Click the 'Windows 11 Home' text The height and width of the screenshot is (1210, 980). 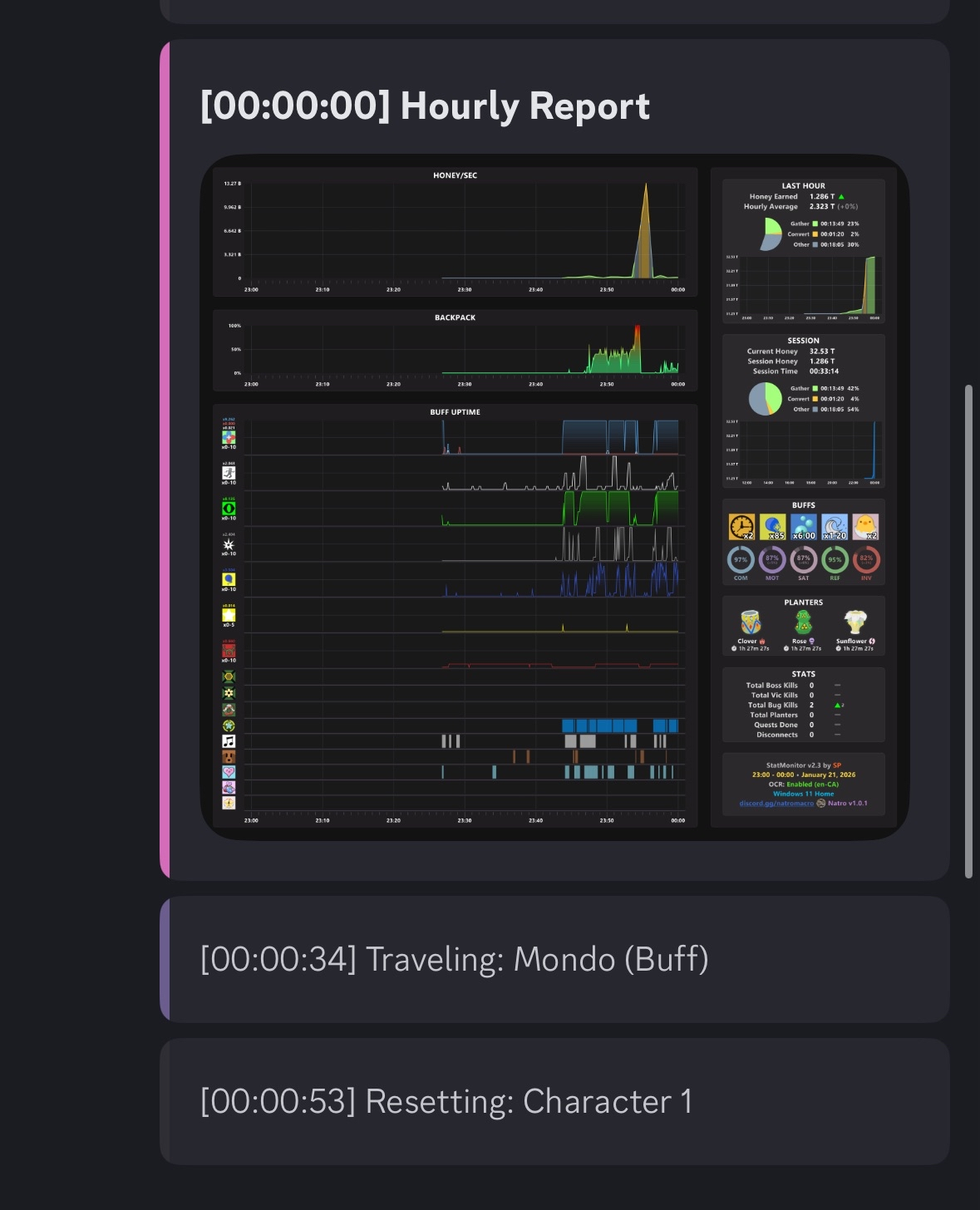(804, 794)
